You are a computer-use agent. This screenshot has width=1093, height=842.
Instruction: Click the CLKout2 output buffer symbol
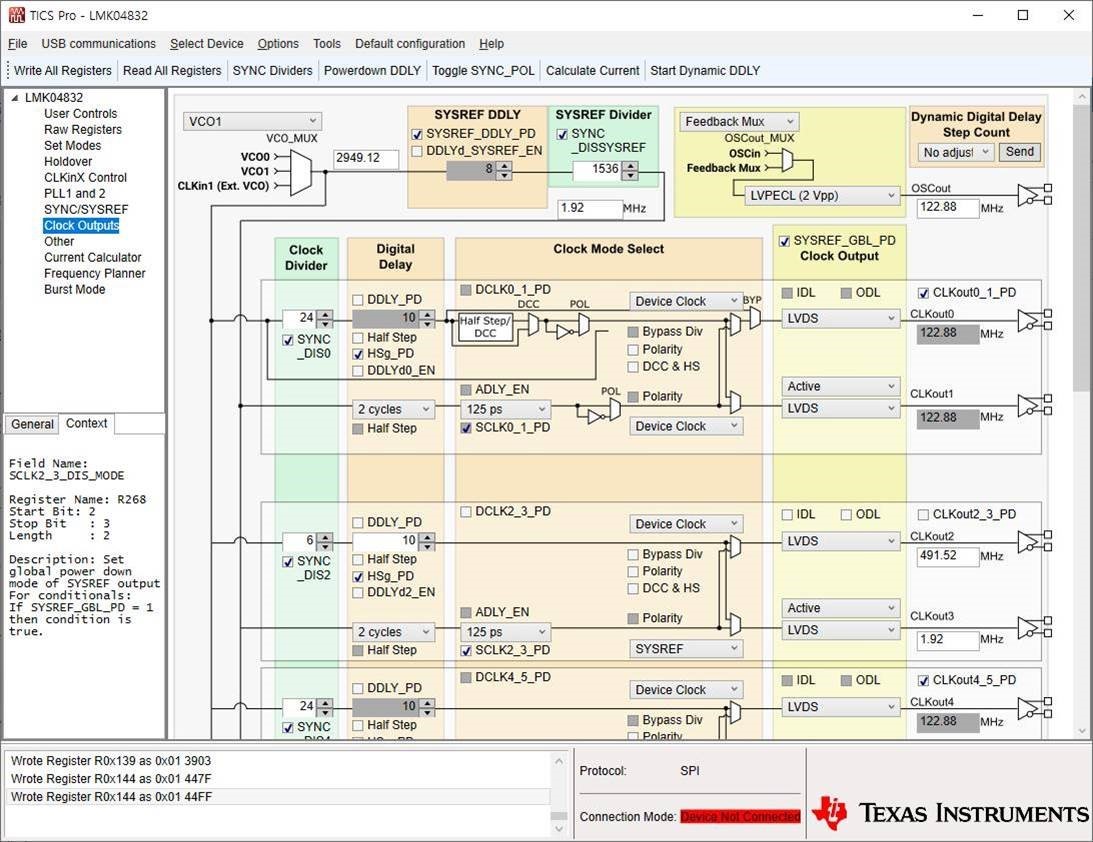click(x=1034, y=542)
